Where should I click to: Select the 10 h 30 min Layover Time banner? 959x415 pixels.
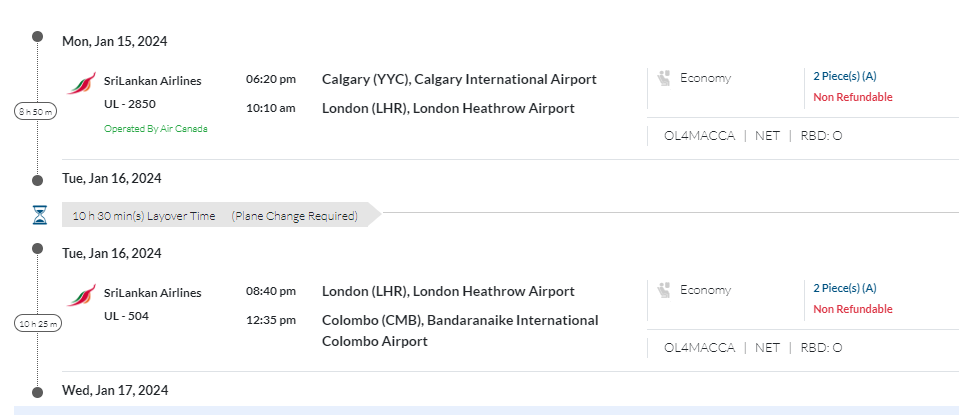coord(215,216)
